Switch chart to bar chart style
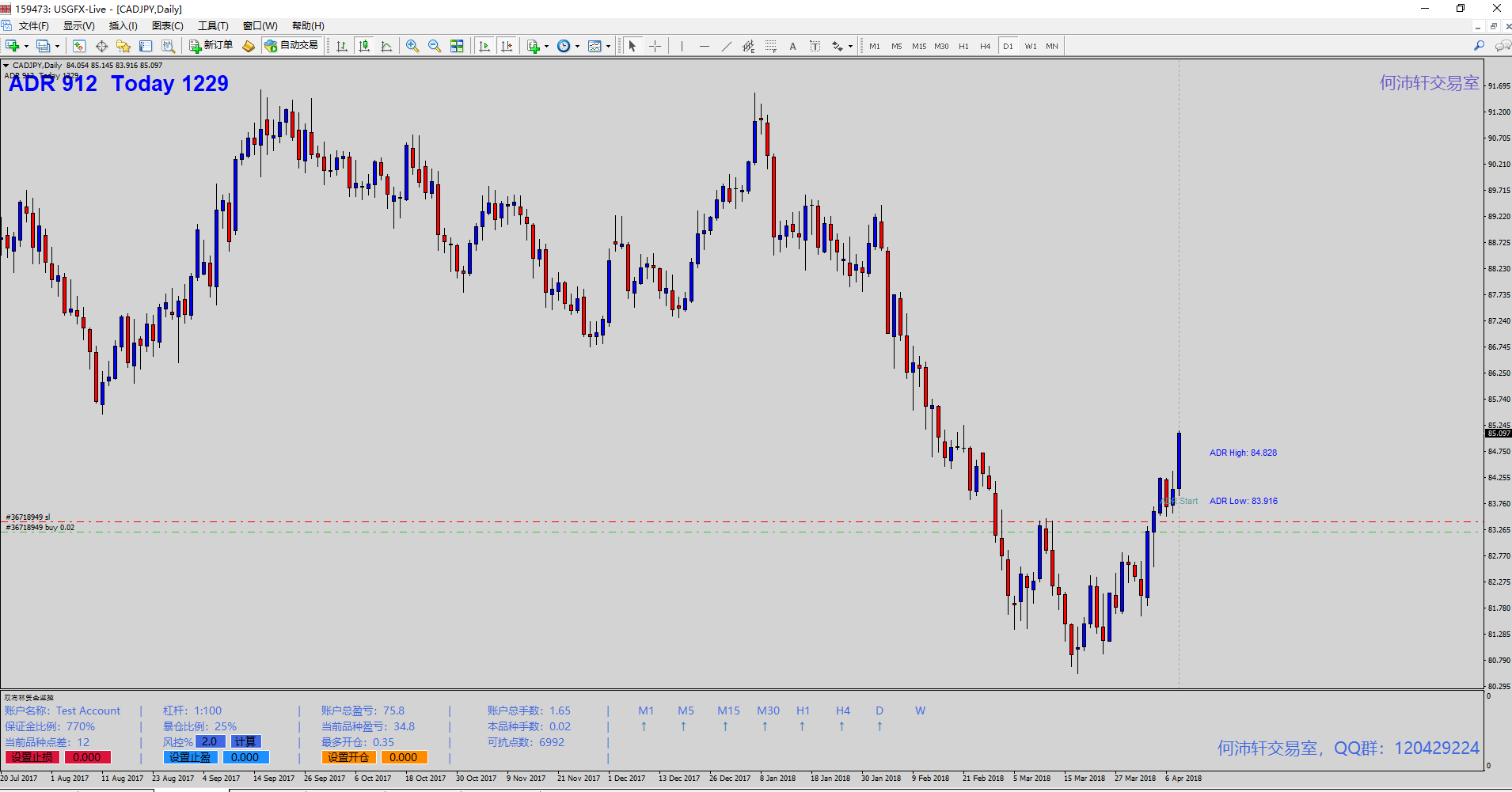1512x792 pixels. coord(342,46)
